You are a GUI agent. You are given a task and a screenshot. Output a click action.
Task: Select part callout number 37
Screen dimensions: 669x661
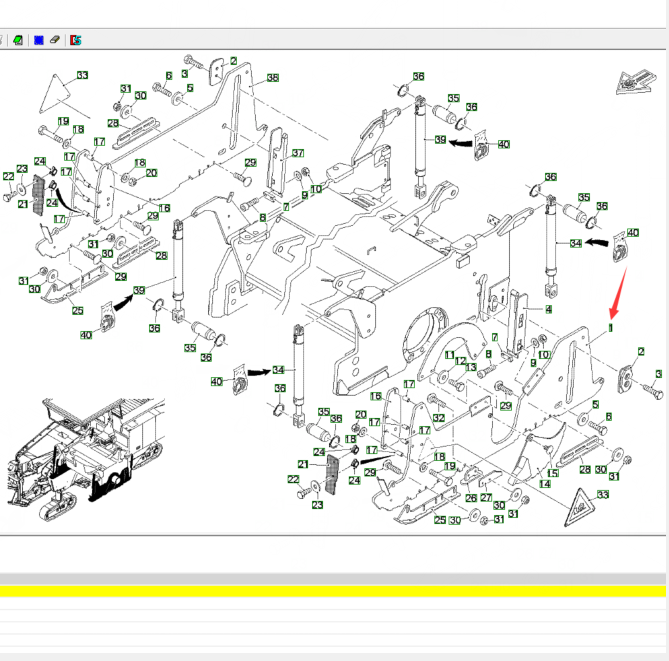[x=297, y=154]
